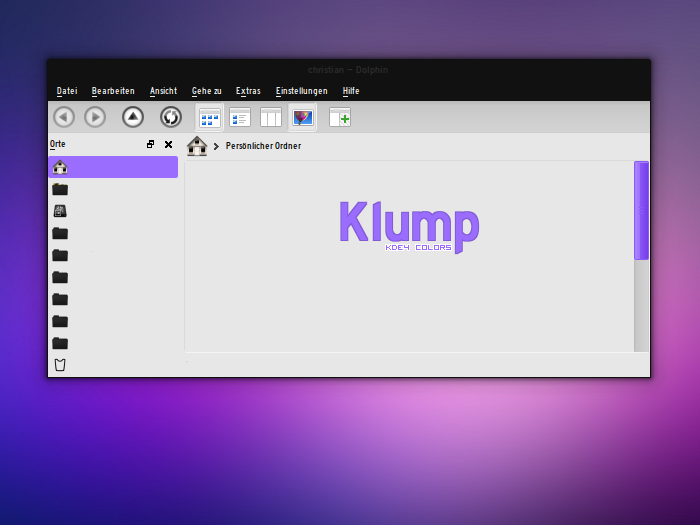700x525 pixels.
Task: Select the drive device entry in Orte
Action: click(x=60, y=211)
